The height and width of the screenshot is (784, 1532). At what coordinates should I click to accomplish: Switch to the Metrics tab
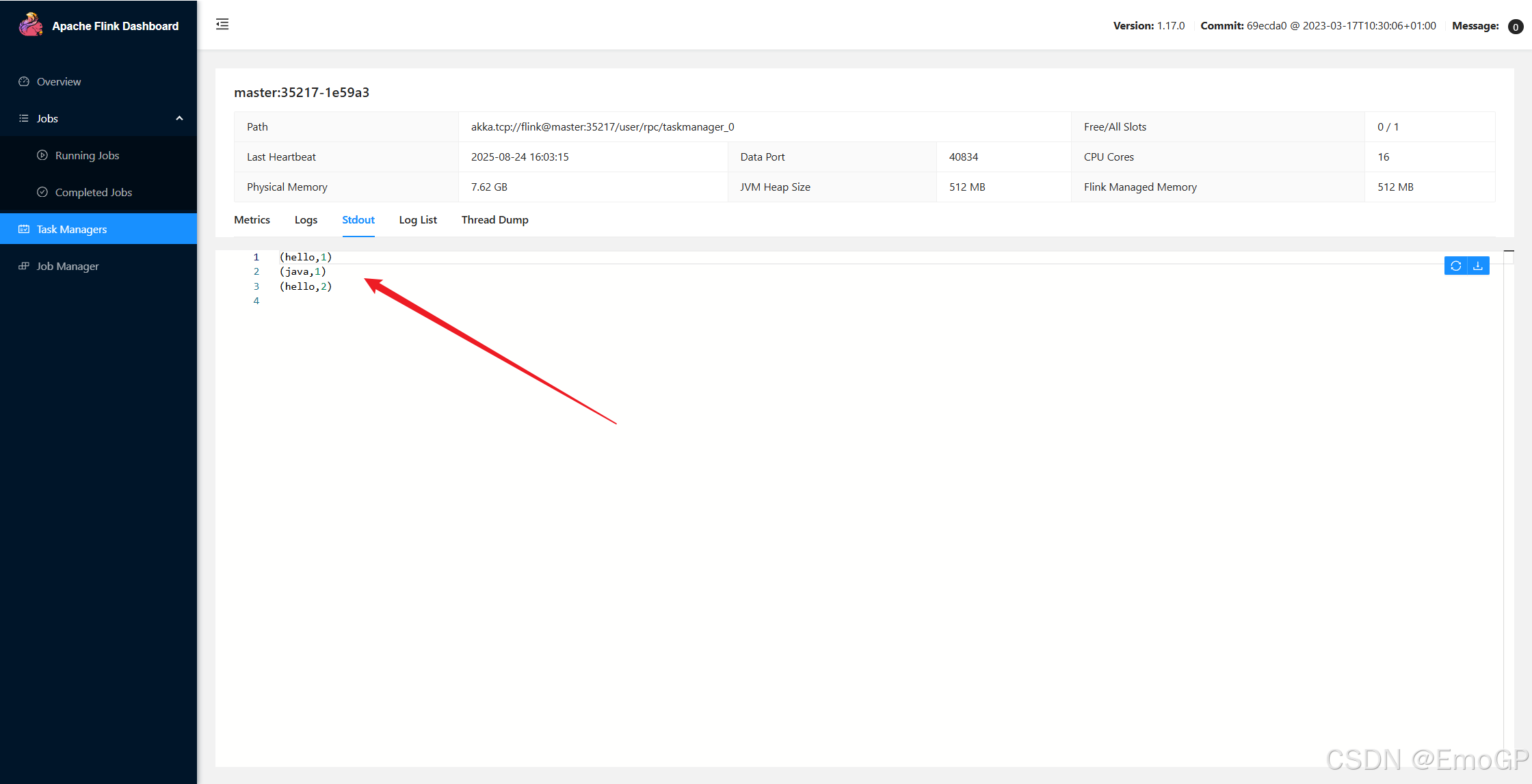(252, 219)
